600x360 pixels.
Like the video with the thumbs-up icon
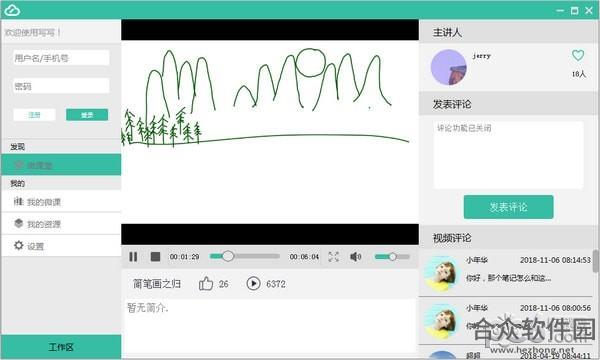(x=206, y=284)
